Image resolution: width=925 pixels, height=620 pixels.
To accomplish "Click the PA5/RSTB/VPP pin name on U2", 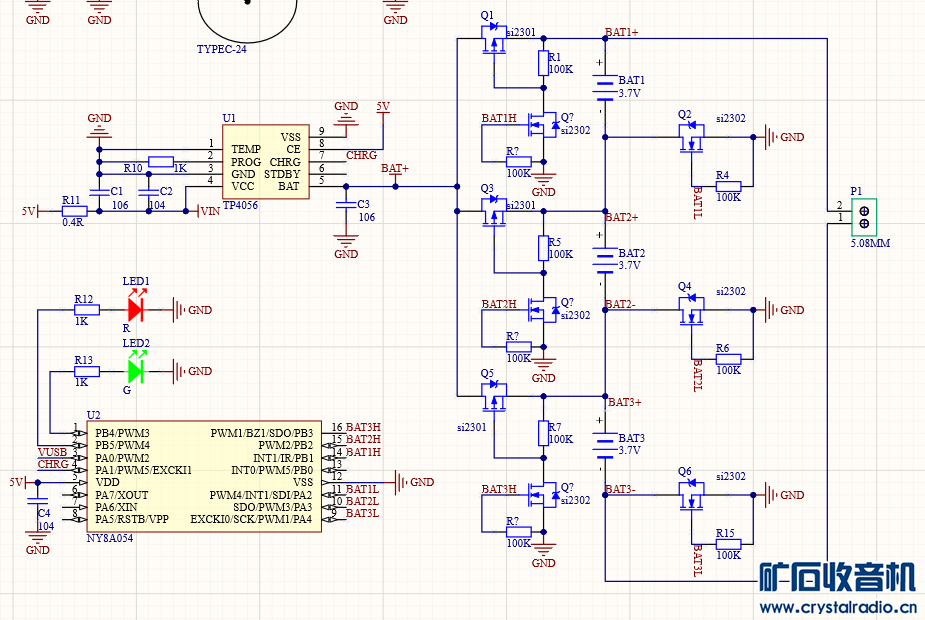I will tap(132, 519).
